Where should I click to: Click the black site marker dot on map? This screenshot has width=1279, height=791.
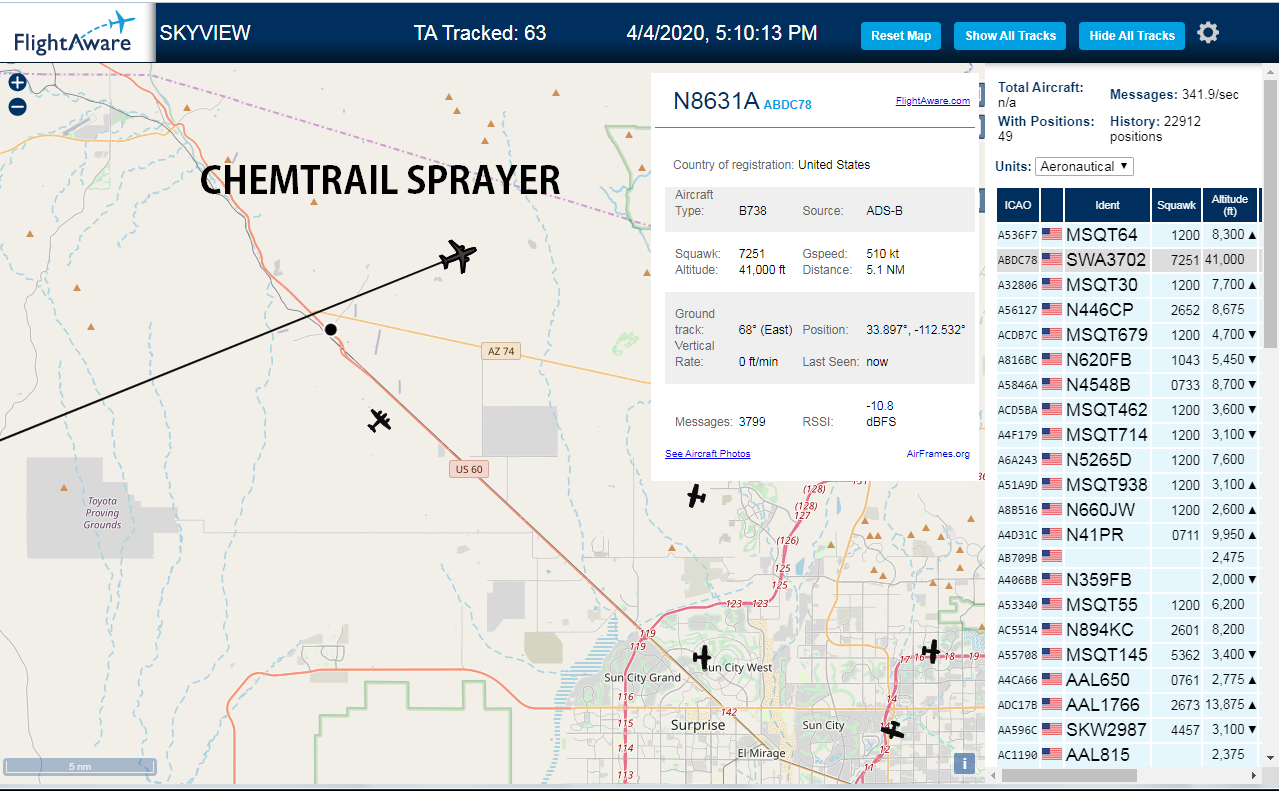(331, 329)
